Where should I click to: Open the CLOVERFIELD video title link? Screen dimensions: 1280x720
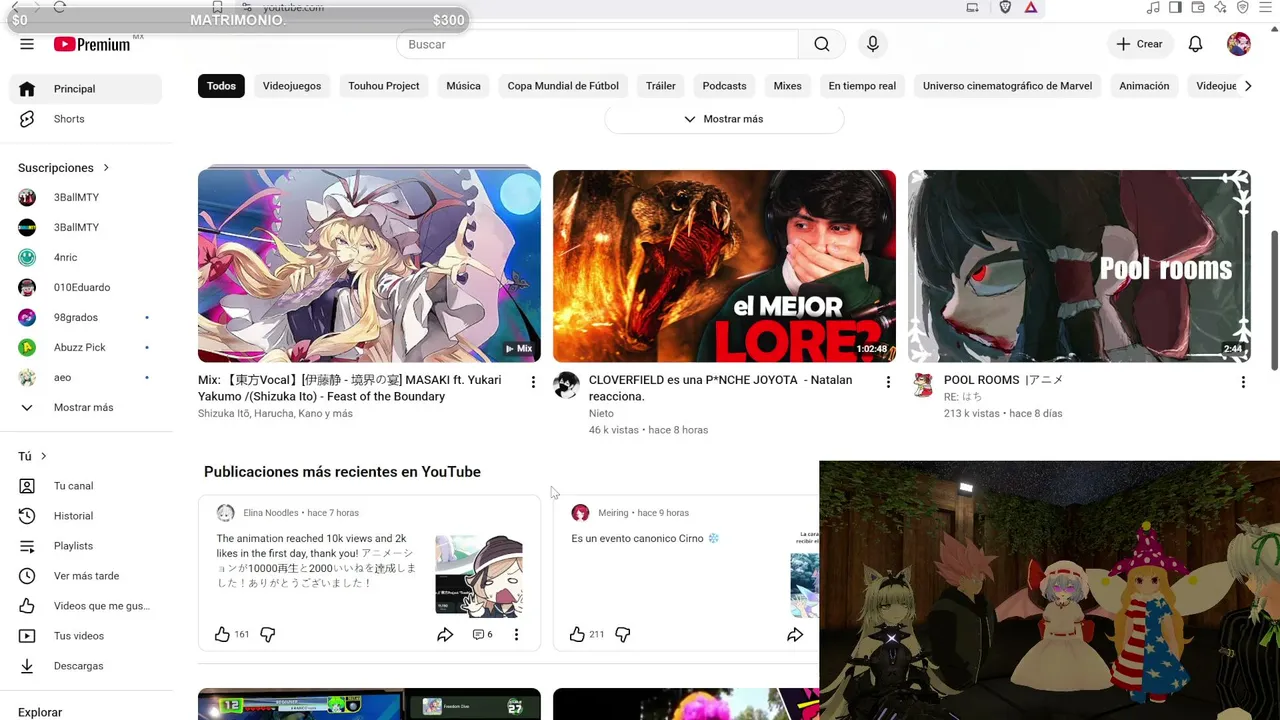pos(720,388)
